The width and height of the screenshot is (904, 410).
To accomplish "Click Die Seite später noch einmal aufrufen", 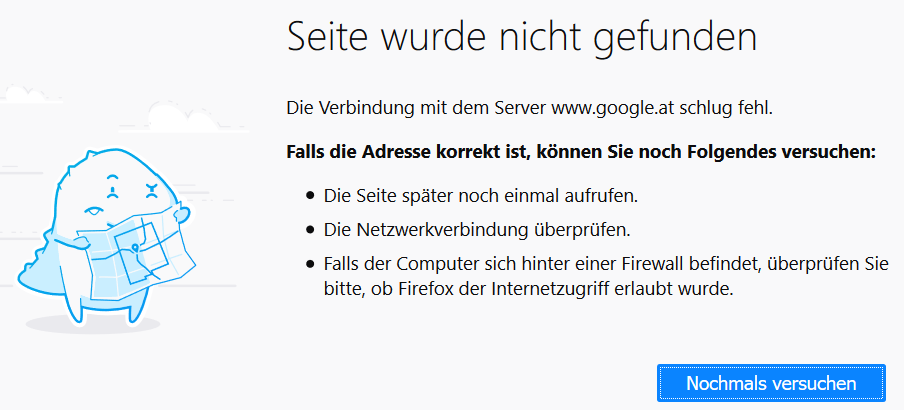I will [x=481, y=195].
